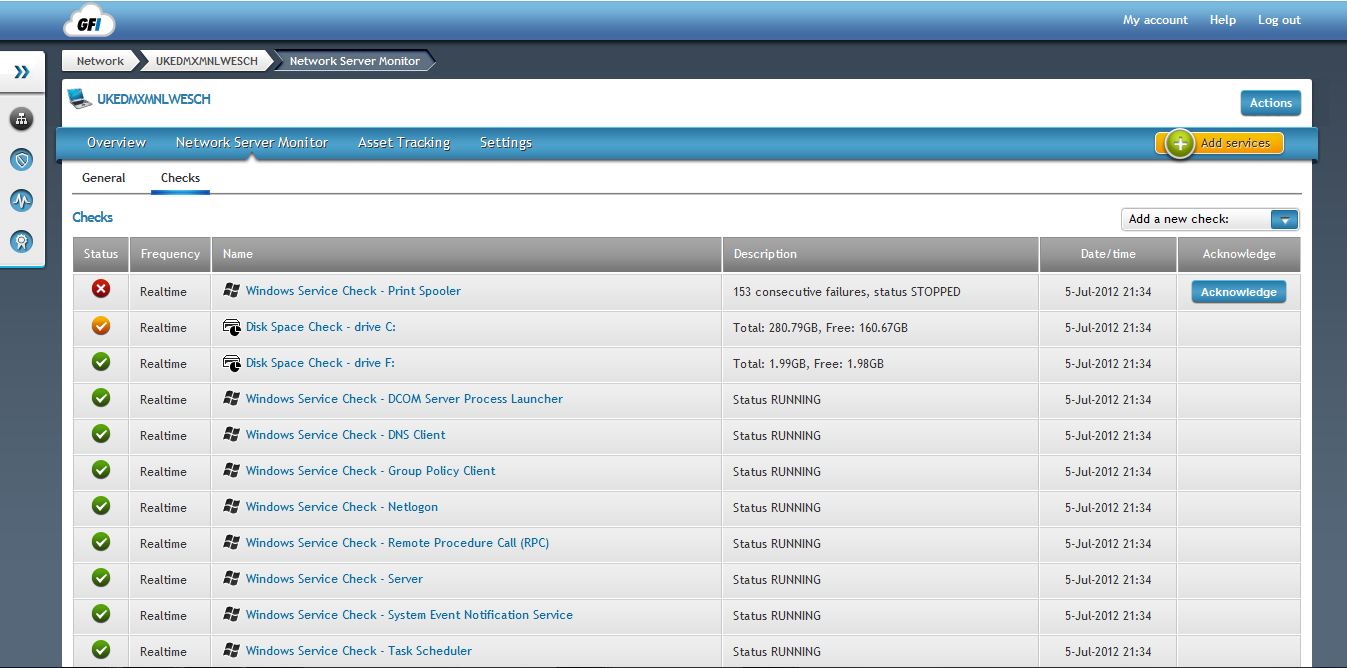This screenshot has width=1347, height=668.
Task: Click the red failed status icon for Print Spooler
Action: click(101, 290)
